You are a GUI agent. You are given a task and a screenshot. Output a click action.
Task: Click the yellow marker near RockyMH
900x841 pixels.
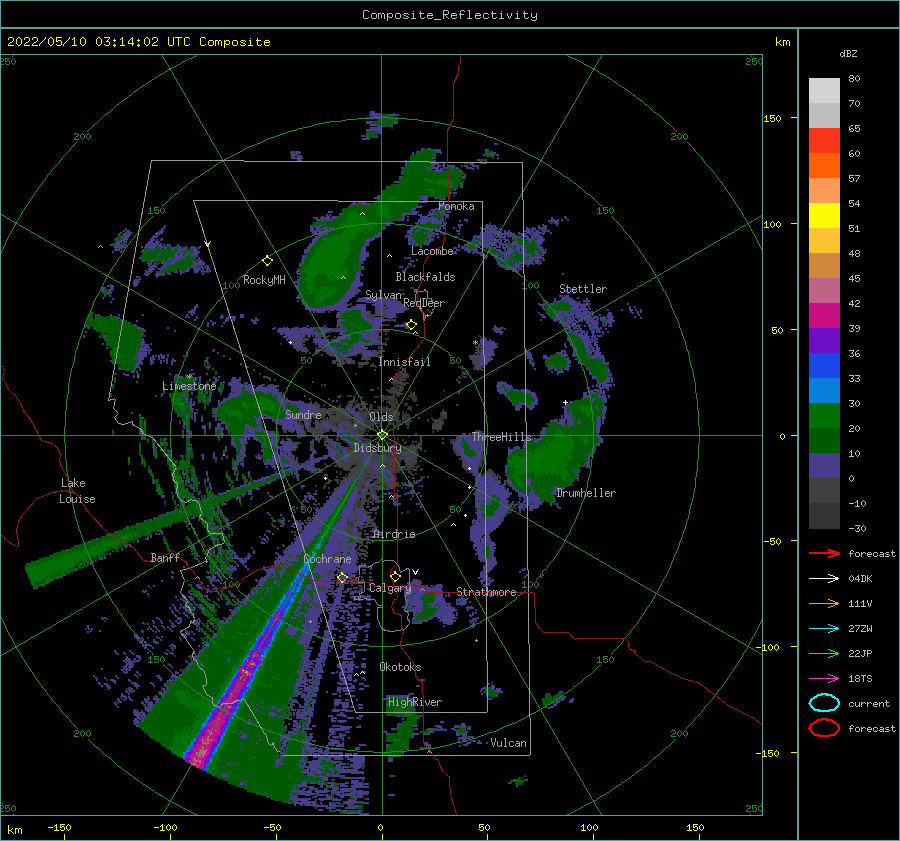click(x=267, y=261)
